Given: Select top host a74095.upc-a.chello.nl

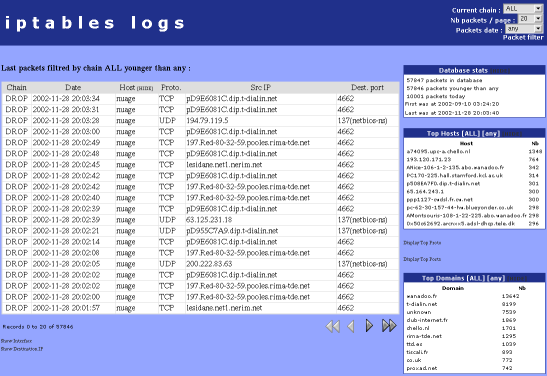Looking at the screenshot, I should tap(439, 152).
